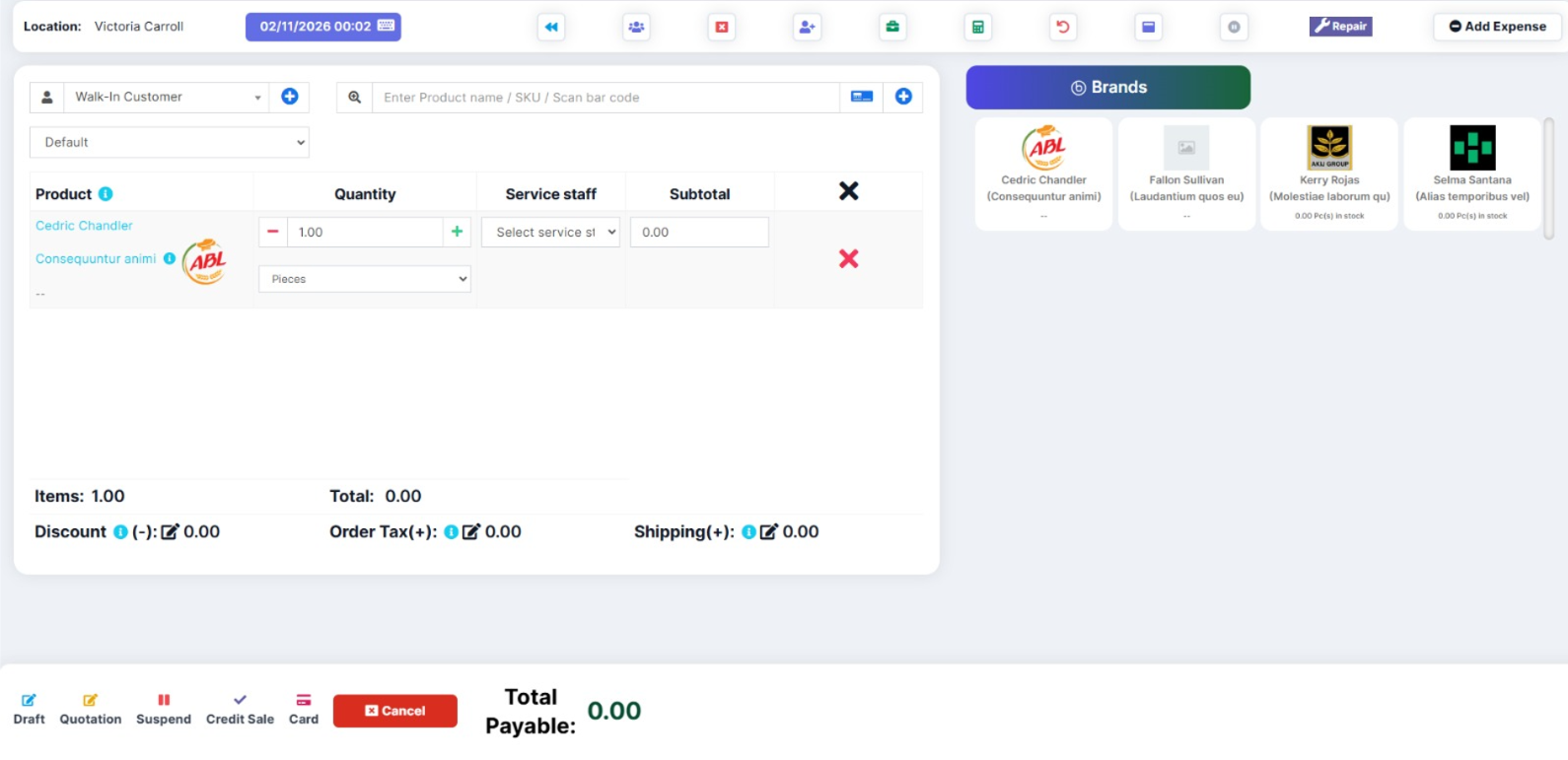Select the Selma Santana product card
Screen dimensions: 1568x760
coord(1472,174)
